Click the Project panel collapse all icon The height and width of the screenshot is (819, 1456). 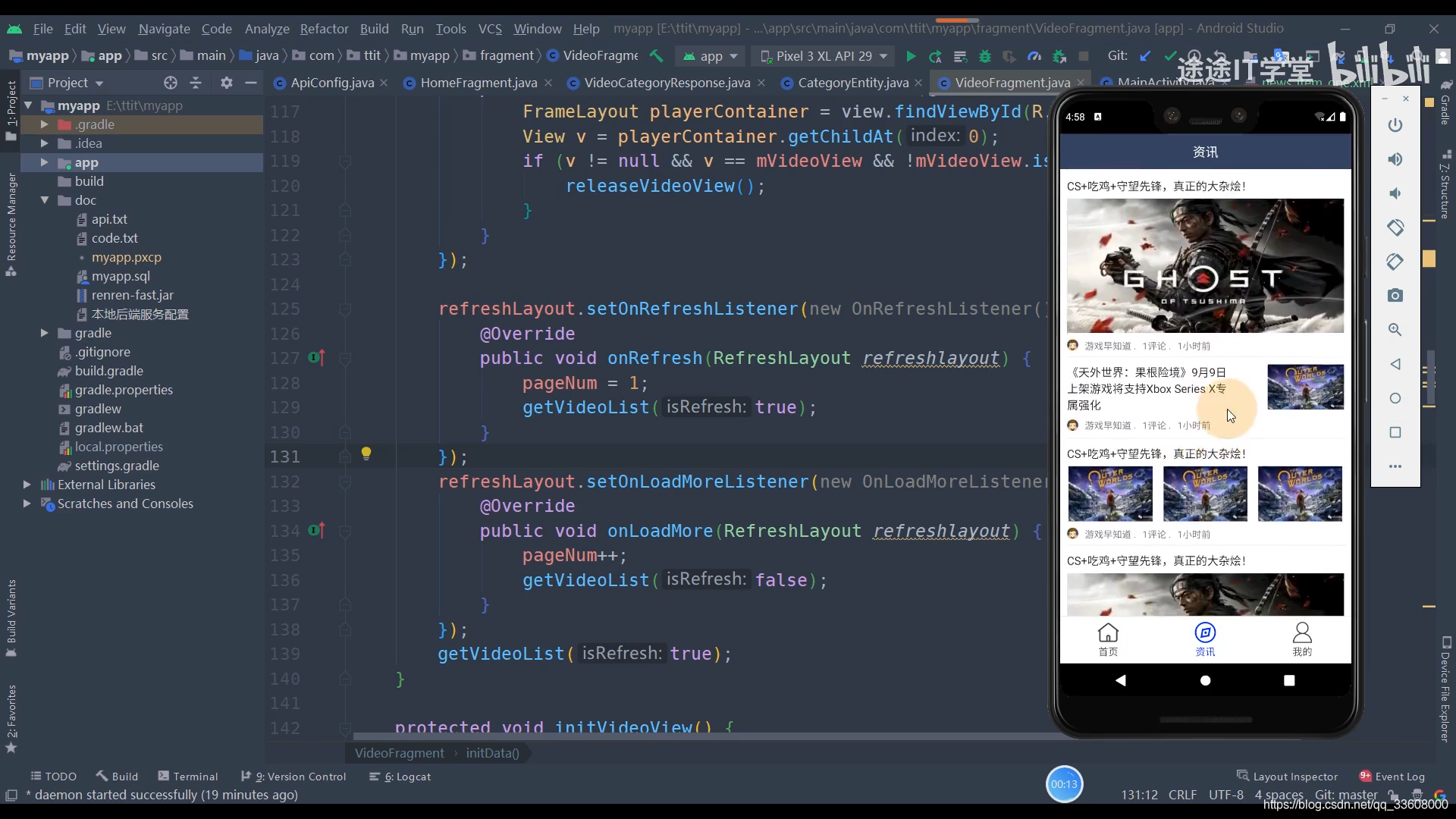coord(196,83)
